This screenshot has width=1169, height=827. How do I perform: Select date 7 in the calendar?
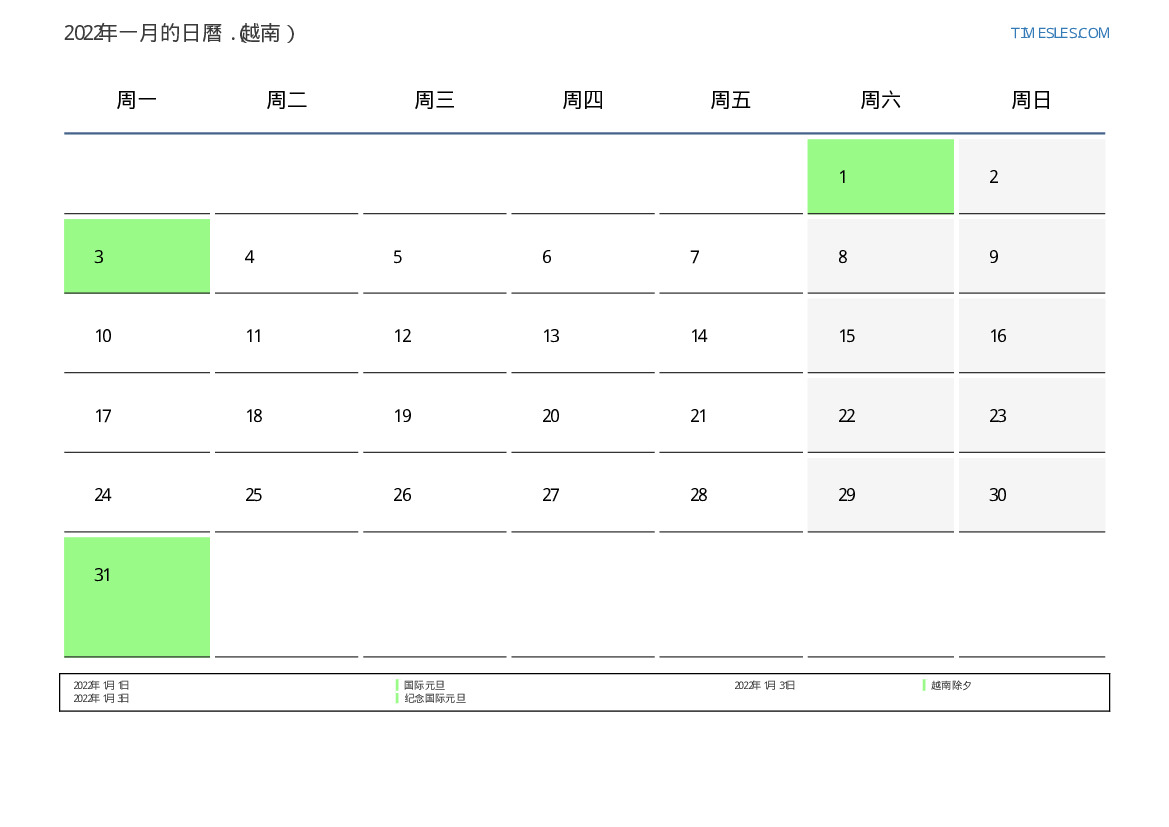tap(731, 256)
